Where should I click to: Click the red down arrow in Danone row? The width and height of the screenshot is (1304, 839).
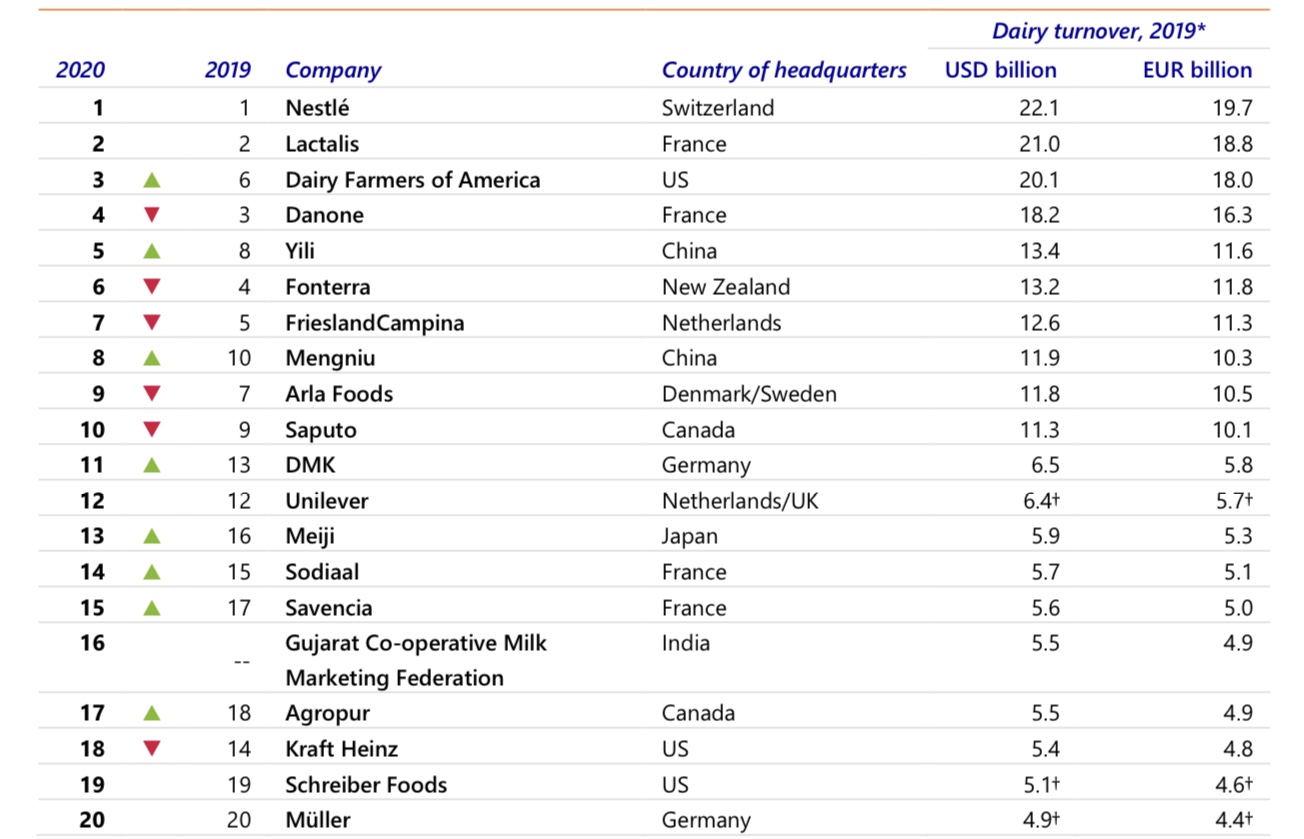(x=152, y=215)
